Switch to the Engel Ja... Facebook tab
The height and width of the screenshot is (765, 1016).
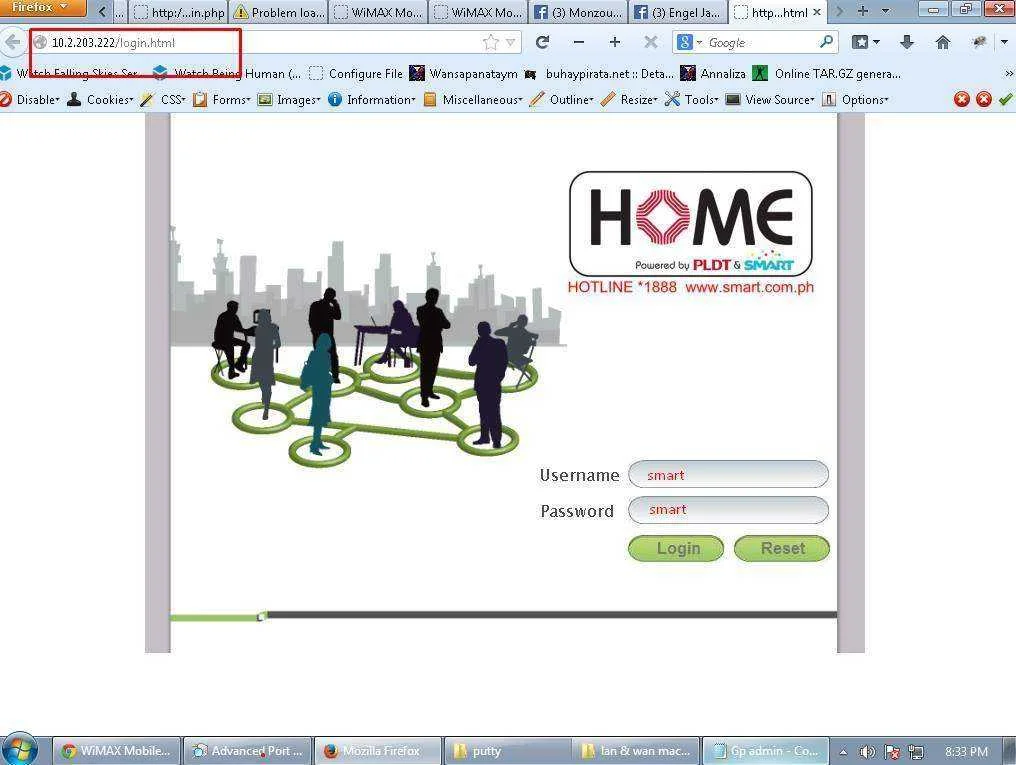point(678,12)
